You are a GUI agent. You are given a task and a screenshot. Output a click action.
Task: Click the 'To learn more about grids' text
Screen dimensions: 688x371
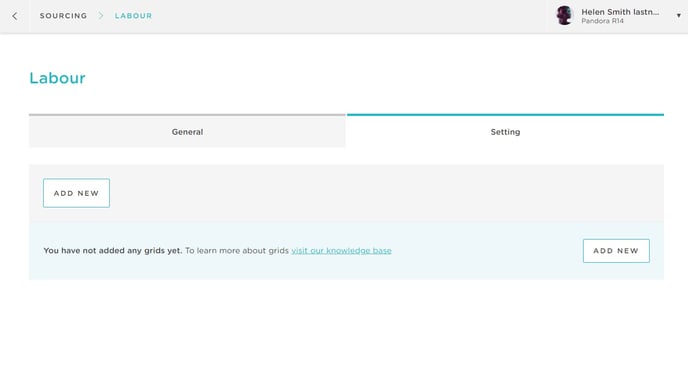pyautogui.click(x=237, y=251)
